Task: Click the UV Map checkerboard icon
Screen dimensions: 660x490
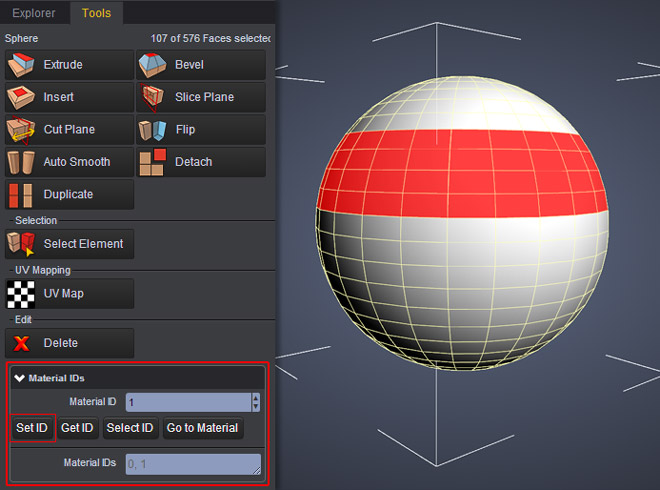Action: coord(21,294)
